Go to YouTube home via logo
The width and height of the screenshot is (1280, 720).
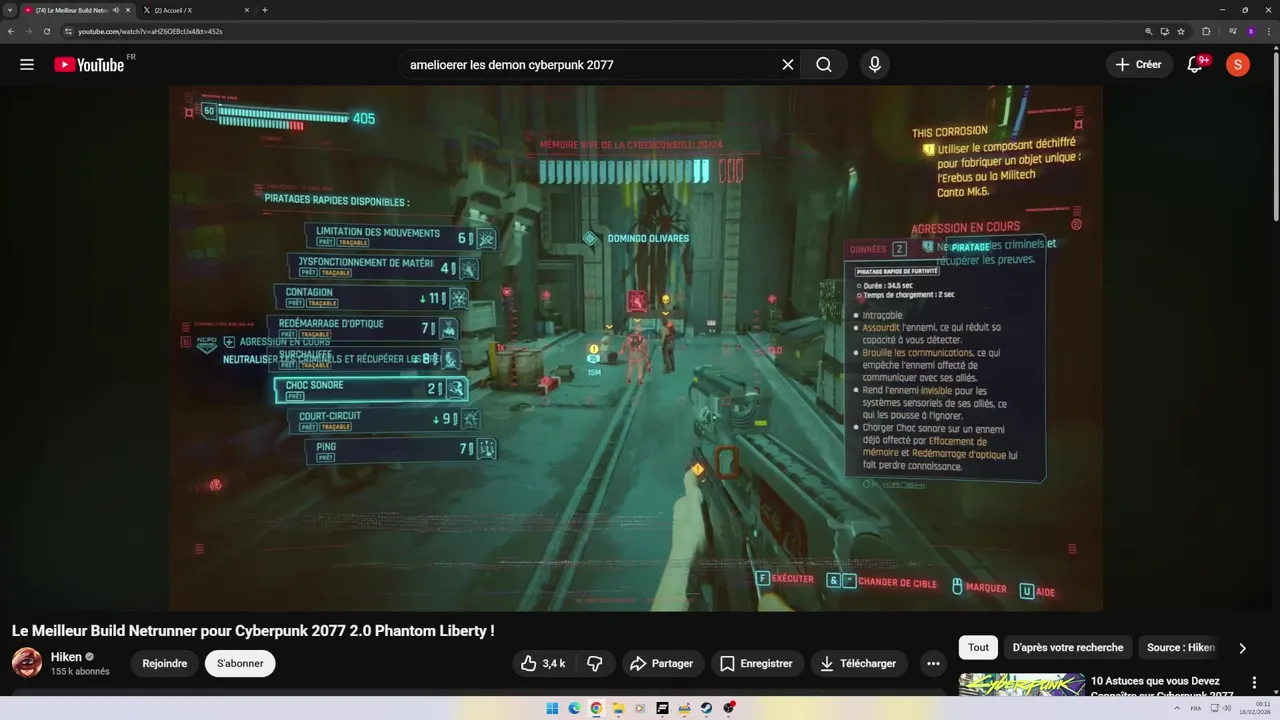[89, 65]
